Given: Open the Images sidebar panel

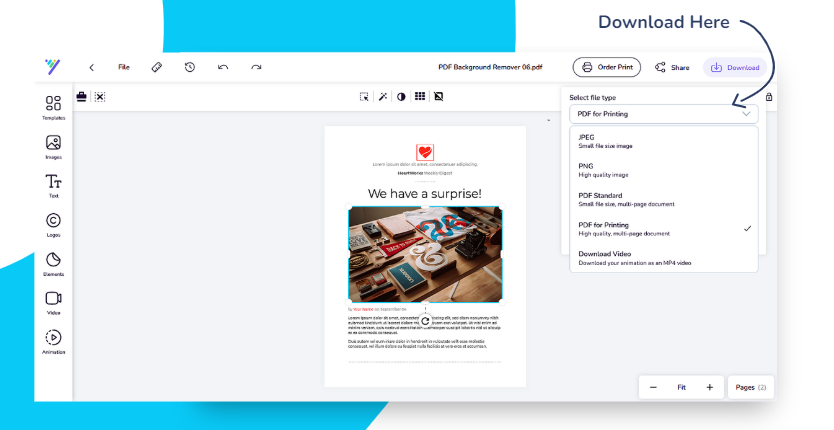Looking at the screenshot, I should pyautogui.click(x=53, y=146).
